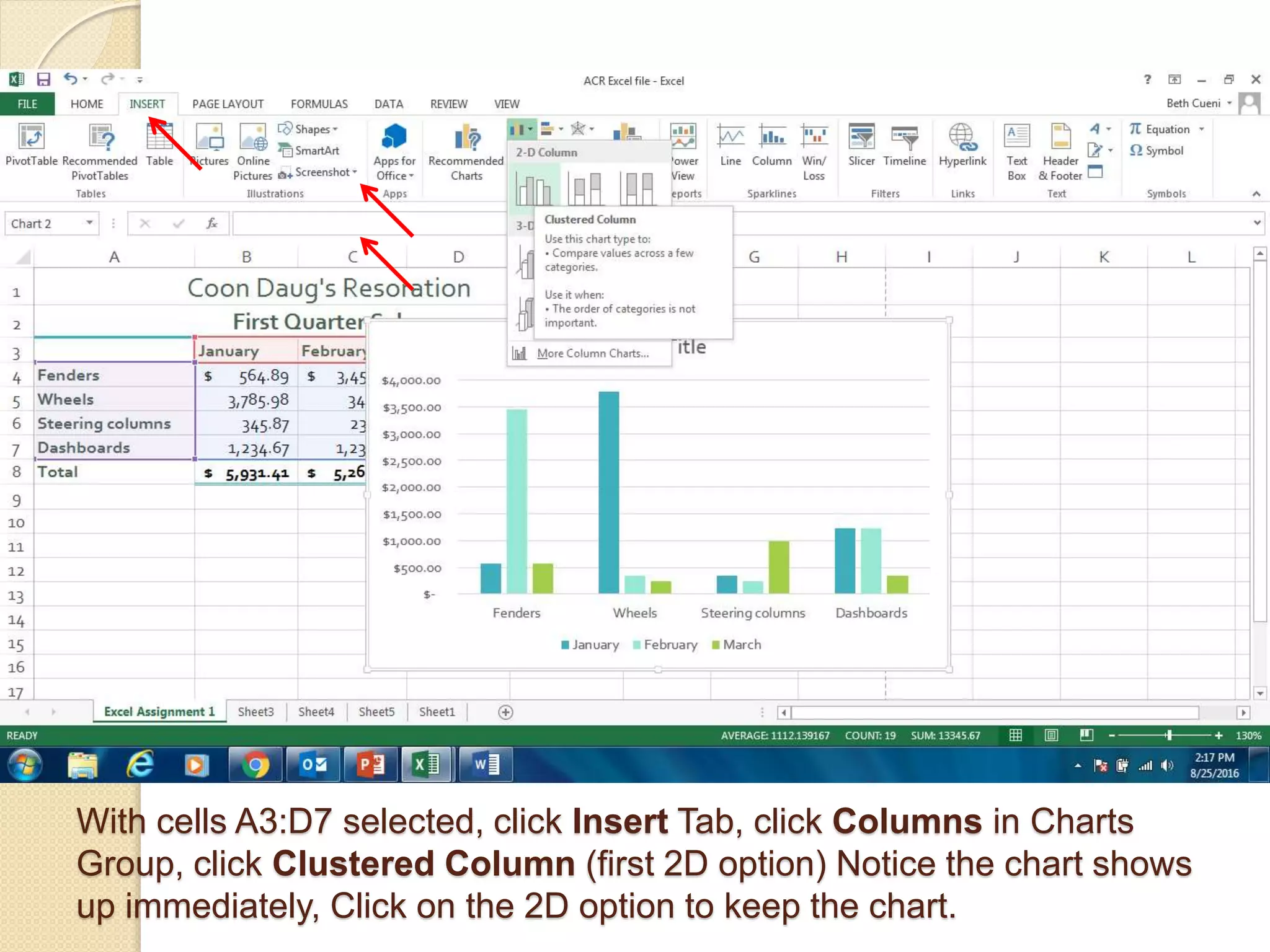Click the Symbol button
Screen dimensions: 1270x952
(x=1157, y=151)
